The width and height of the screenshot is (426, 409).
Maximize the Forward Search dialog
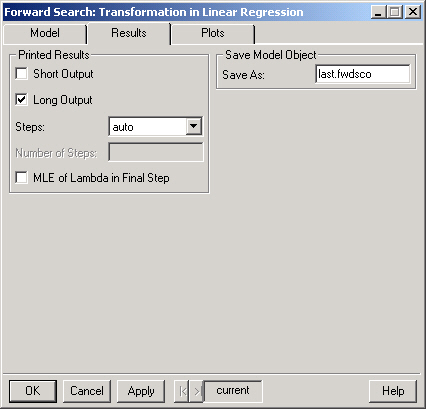pyautogui.click(x=395, y=12)
